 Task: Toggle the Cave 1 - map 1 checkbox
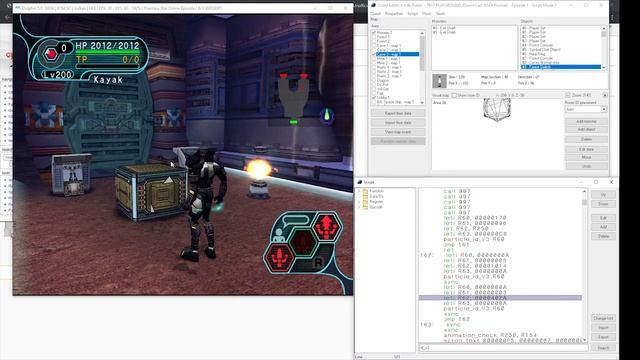tap(373, 46)
